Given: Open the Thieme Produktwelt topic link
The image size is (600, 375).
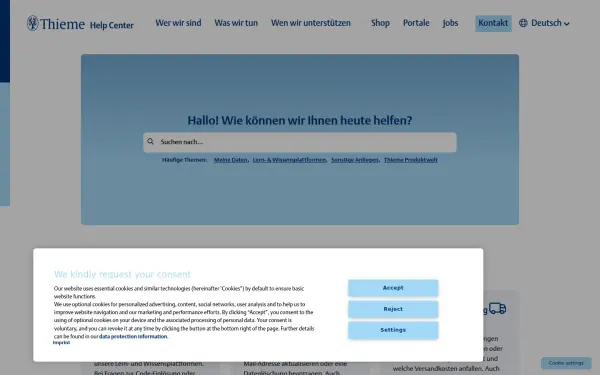Looking at the screenshot, I should click(x=411, y=160).
